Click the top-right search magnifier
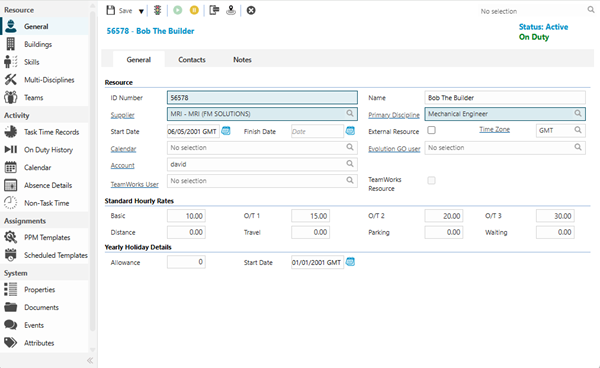 (x=591, y=10)
